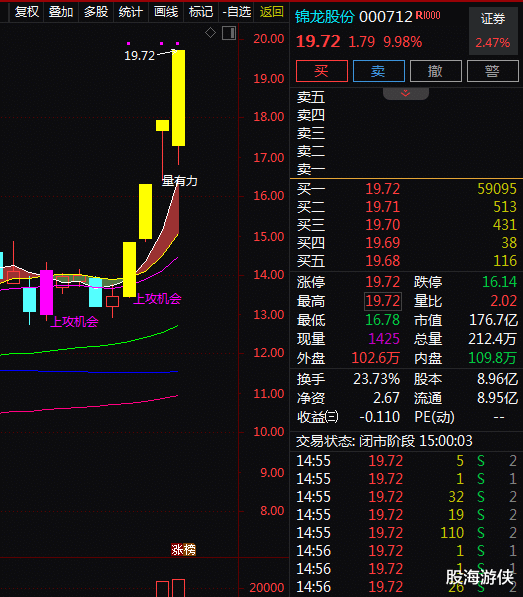The image size is (523, 597).
Task: Click the 买一 volume 59095
Action: [497, 189]
